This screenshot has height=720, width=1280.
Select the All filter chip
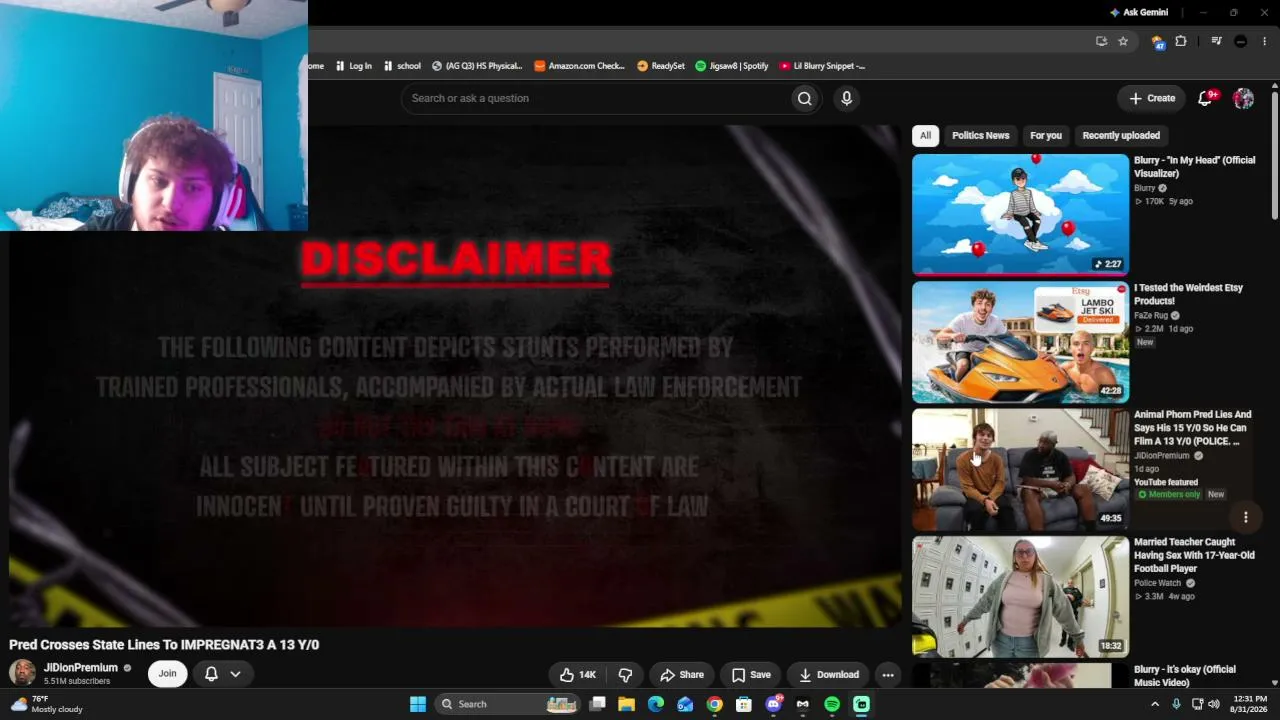925,135
